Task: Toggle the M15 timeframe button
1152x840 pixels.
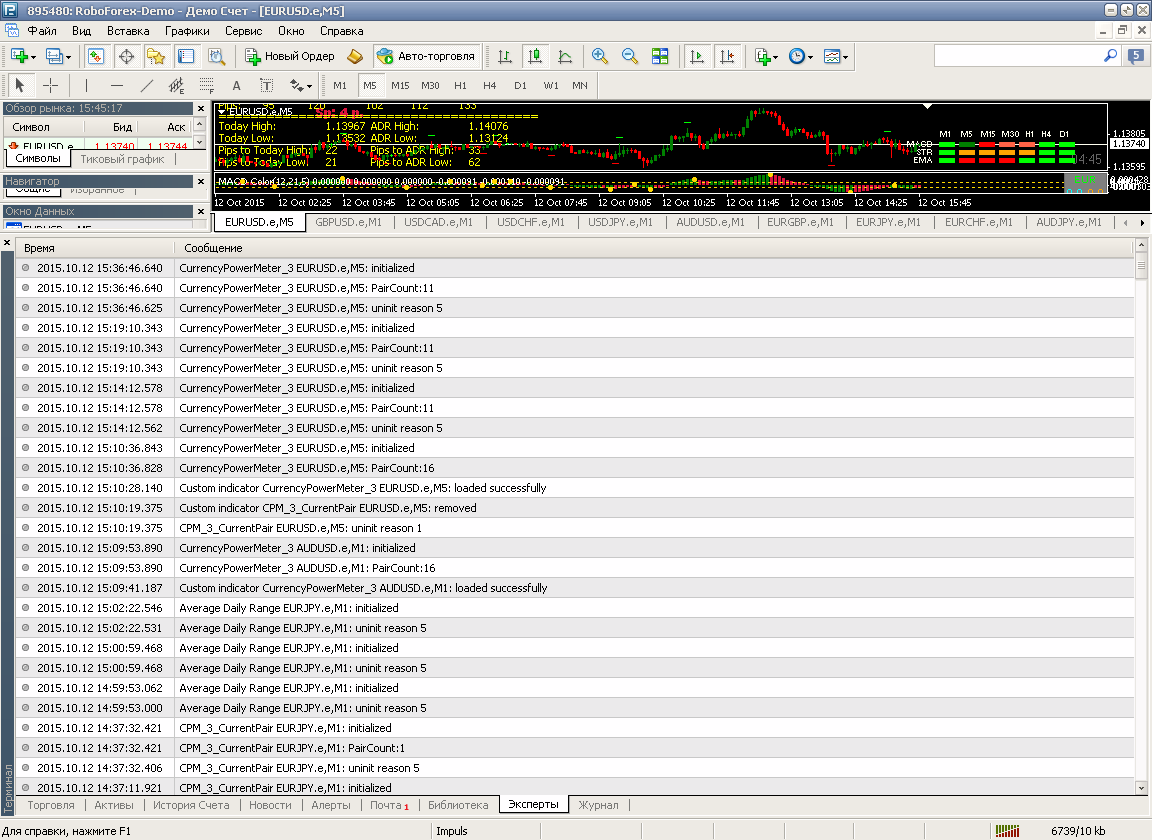Action: click(x=400, y=85)
